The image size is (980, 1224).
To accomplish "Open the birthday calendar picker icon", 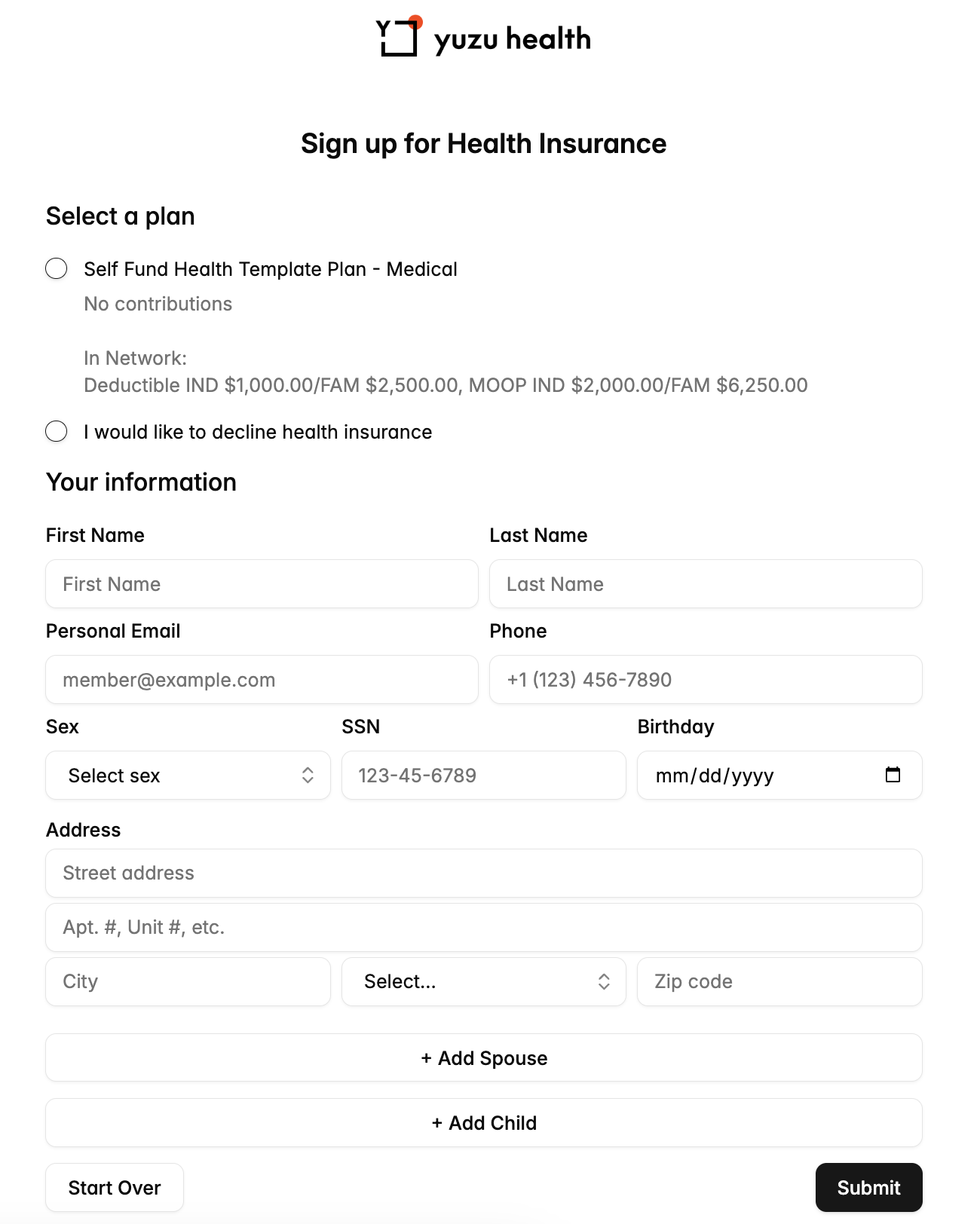I will (893, 775).
